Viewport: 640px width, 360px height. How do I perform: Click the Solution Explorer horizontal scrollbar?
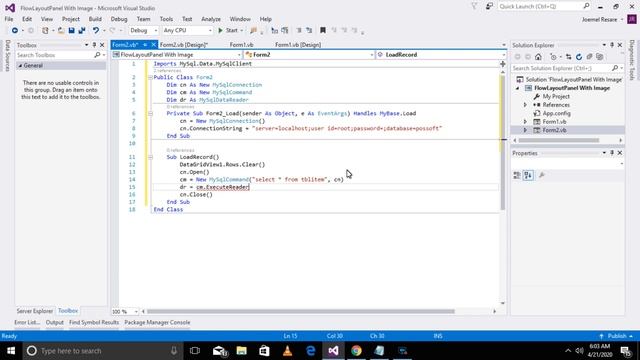click(x=558, y=140)
